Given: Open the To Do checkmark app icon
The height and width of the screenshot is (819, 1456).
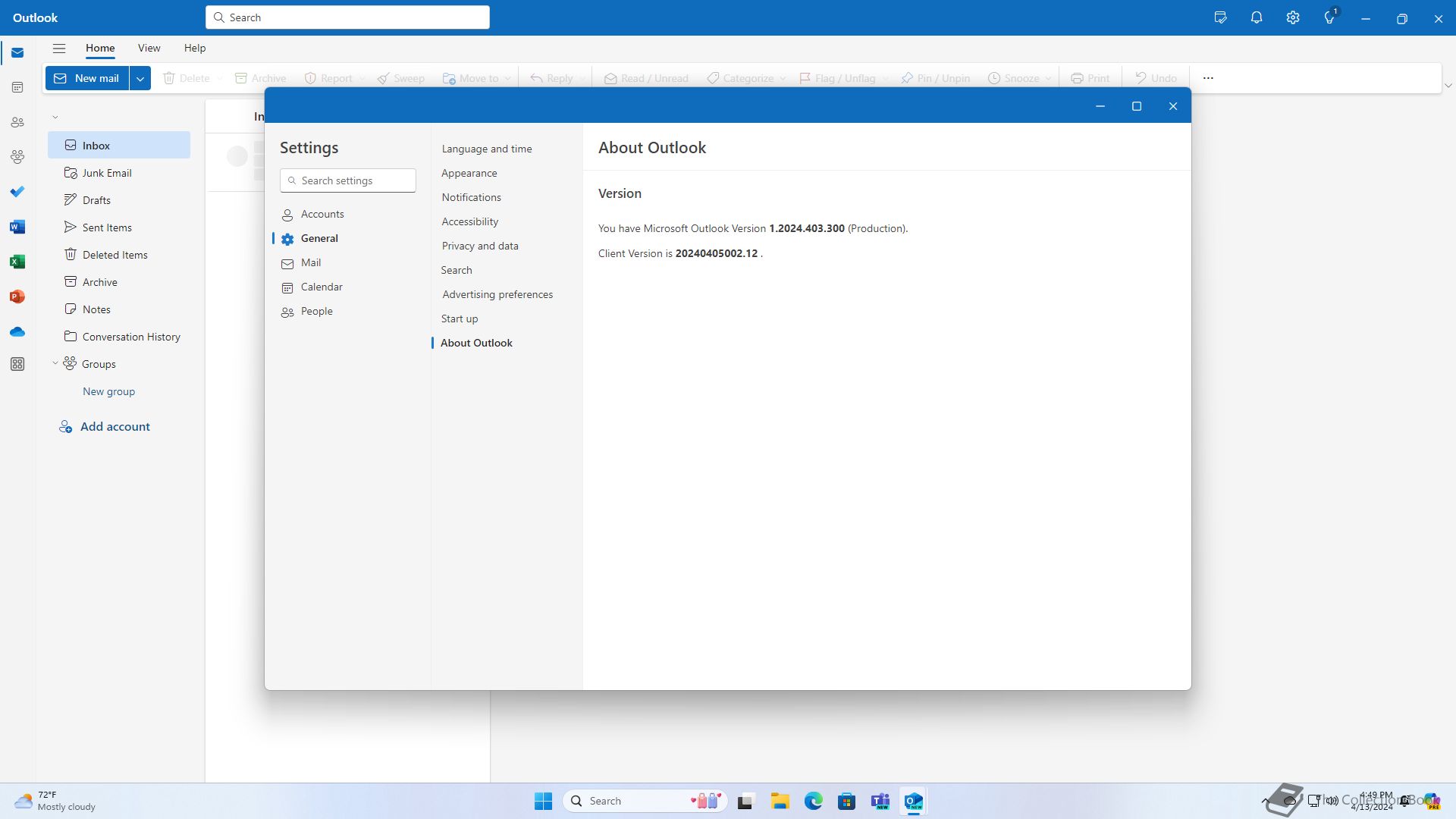Looking at the screenshot, I should (x=17, y=192).
